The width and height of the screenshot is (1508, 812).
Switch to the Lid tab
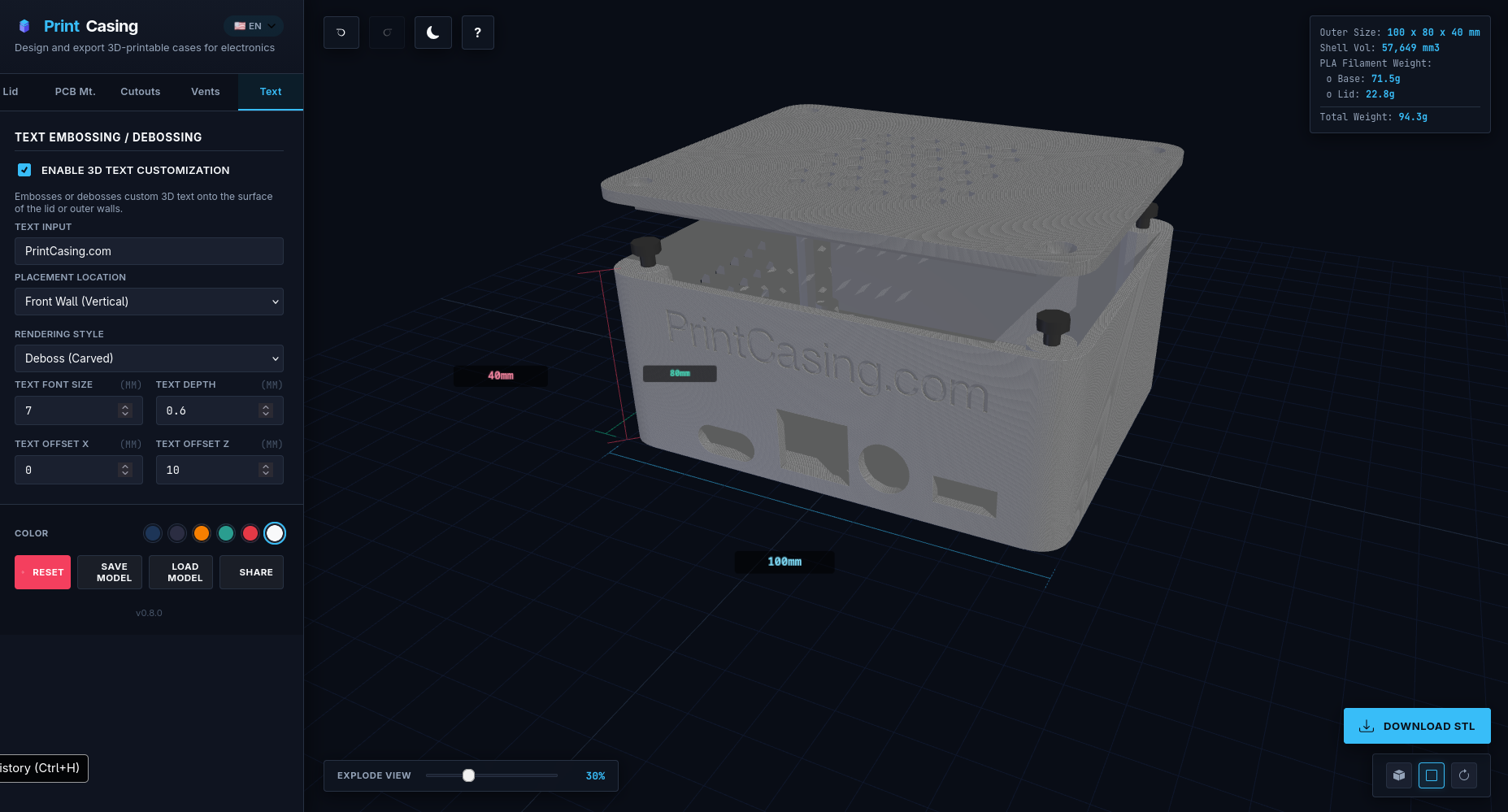coord(11,92)
